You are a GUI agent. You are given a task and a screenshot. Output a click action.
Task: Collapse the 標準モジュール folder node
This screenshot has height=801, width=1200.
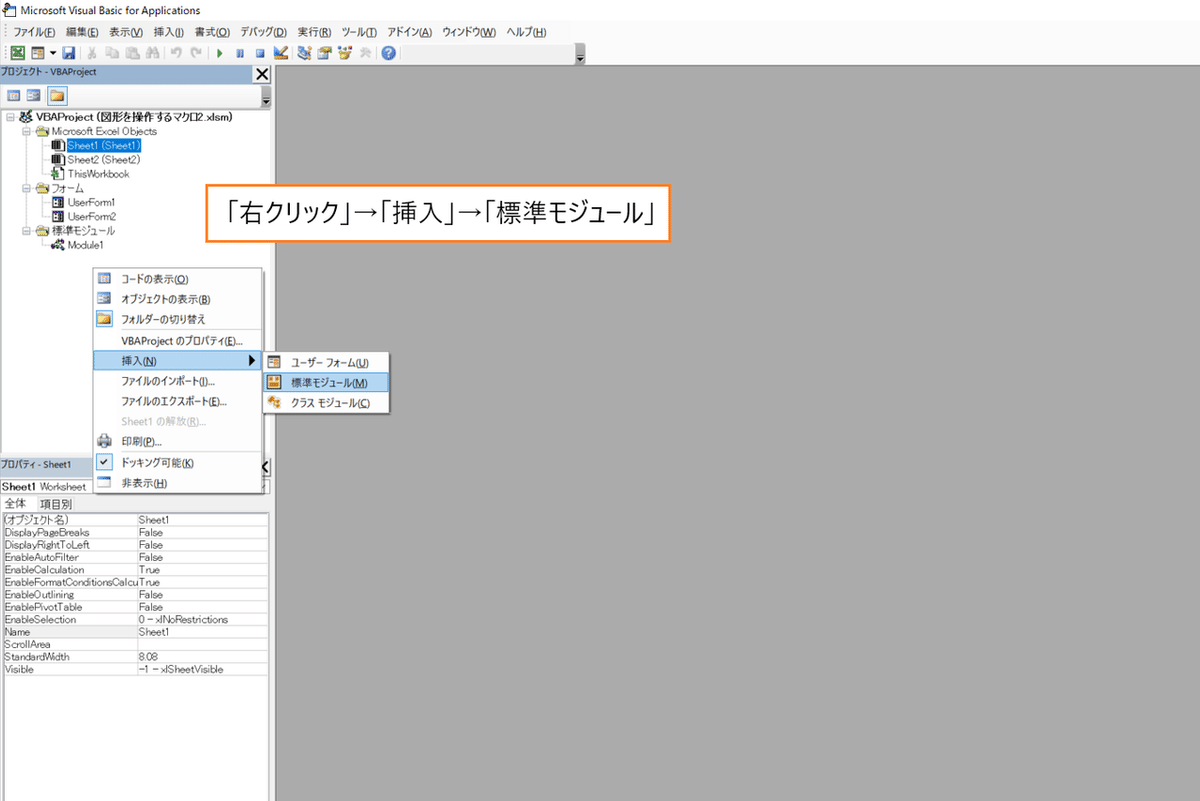tap(27, 231)
